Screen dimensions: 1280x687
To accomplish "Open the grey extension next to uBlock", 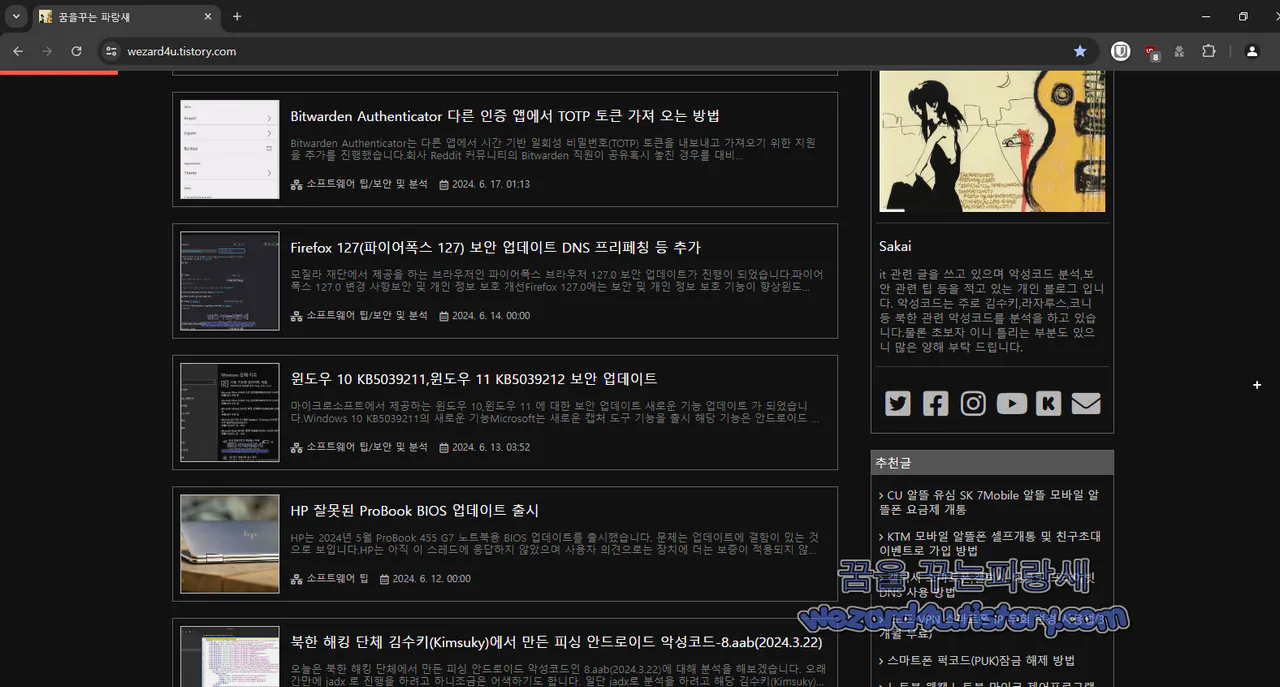I will pyautogui.click(x=1180, y=51).
